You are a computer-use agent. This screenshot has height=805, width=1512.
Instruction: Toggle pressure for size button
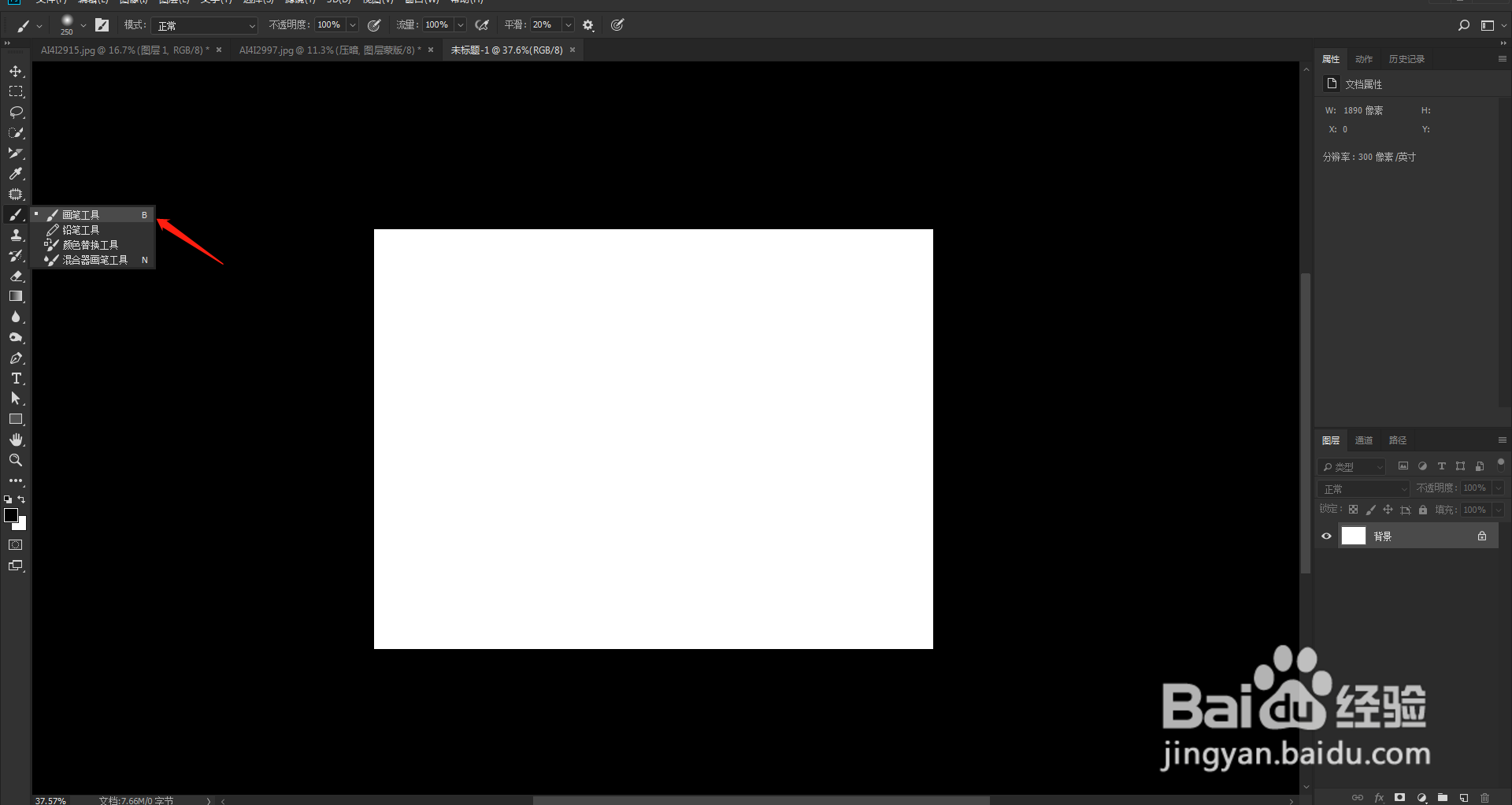(x=618, y=25)
